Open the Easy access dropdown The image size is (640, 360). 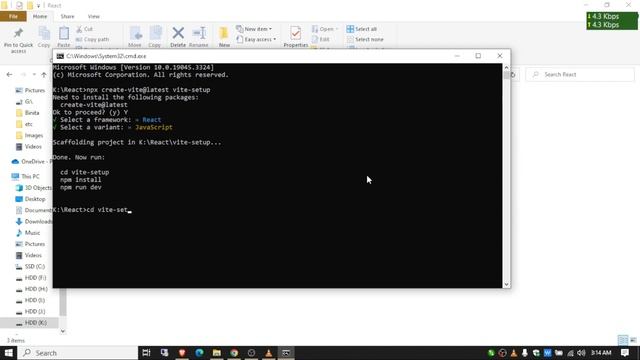point(256,39)
